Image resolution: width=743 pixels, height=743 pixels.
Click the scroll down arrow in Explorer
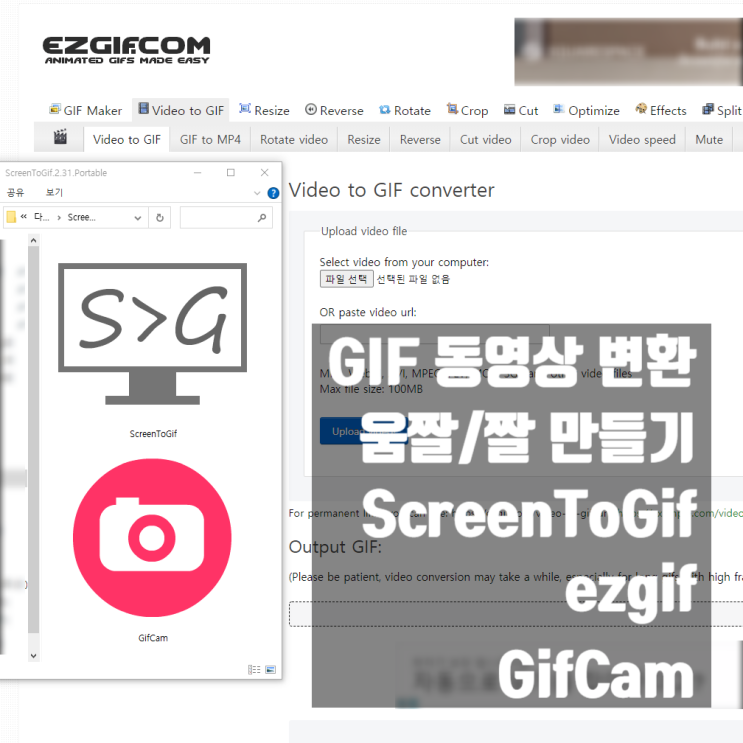coord(33,656)
